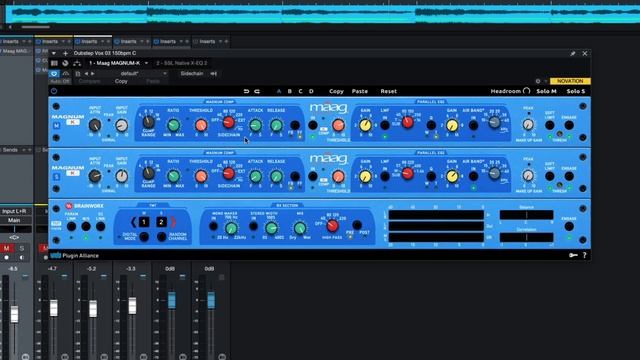Viewport: 640px width, 360px height.
Task: Toggle the M/S button in Brainworx section
Action: [x=86, y=226]
